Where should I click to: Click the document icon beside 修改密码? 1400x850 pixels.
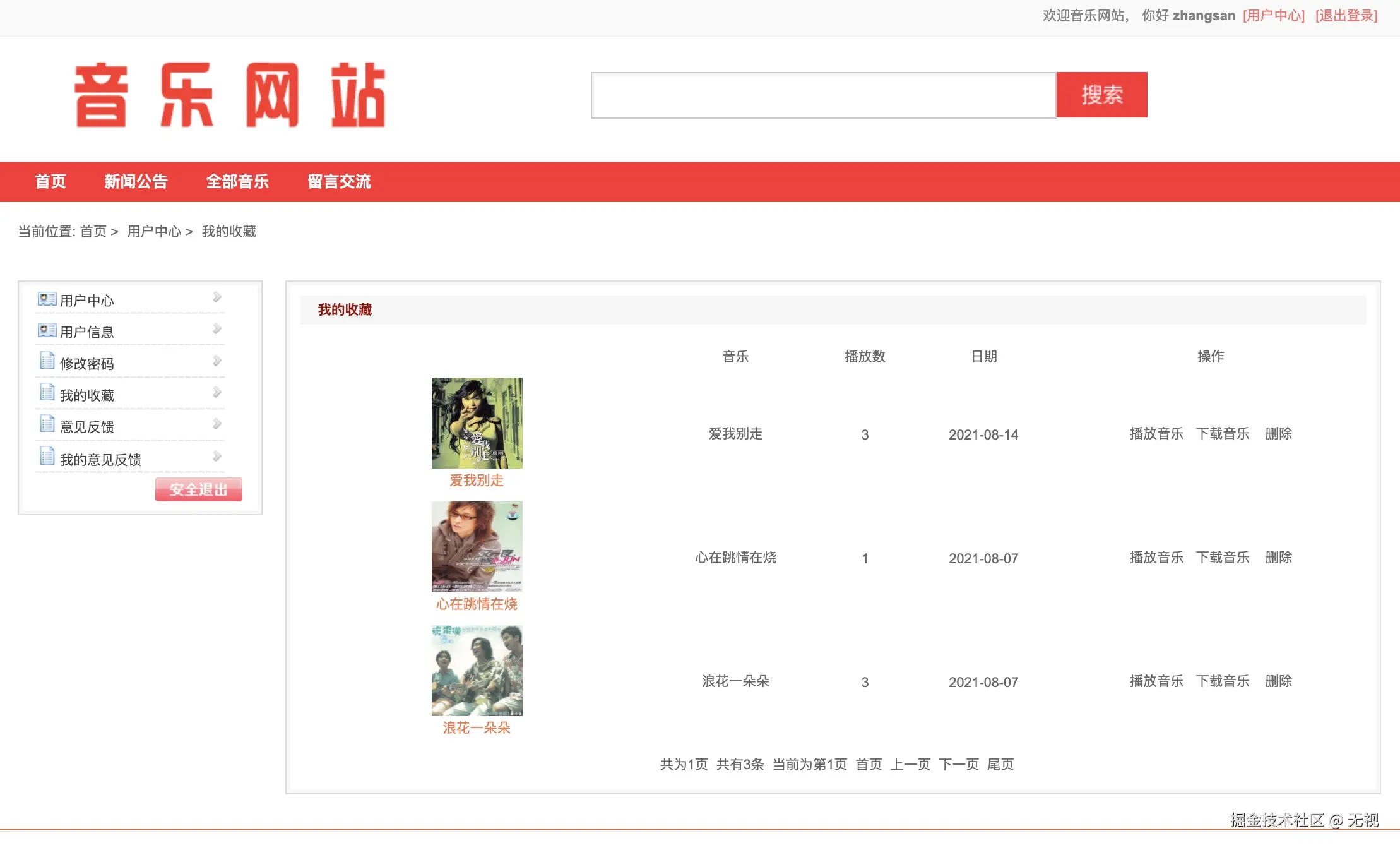click(x=47, y=361)
